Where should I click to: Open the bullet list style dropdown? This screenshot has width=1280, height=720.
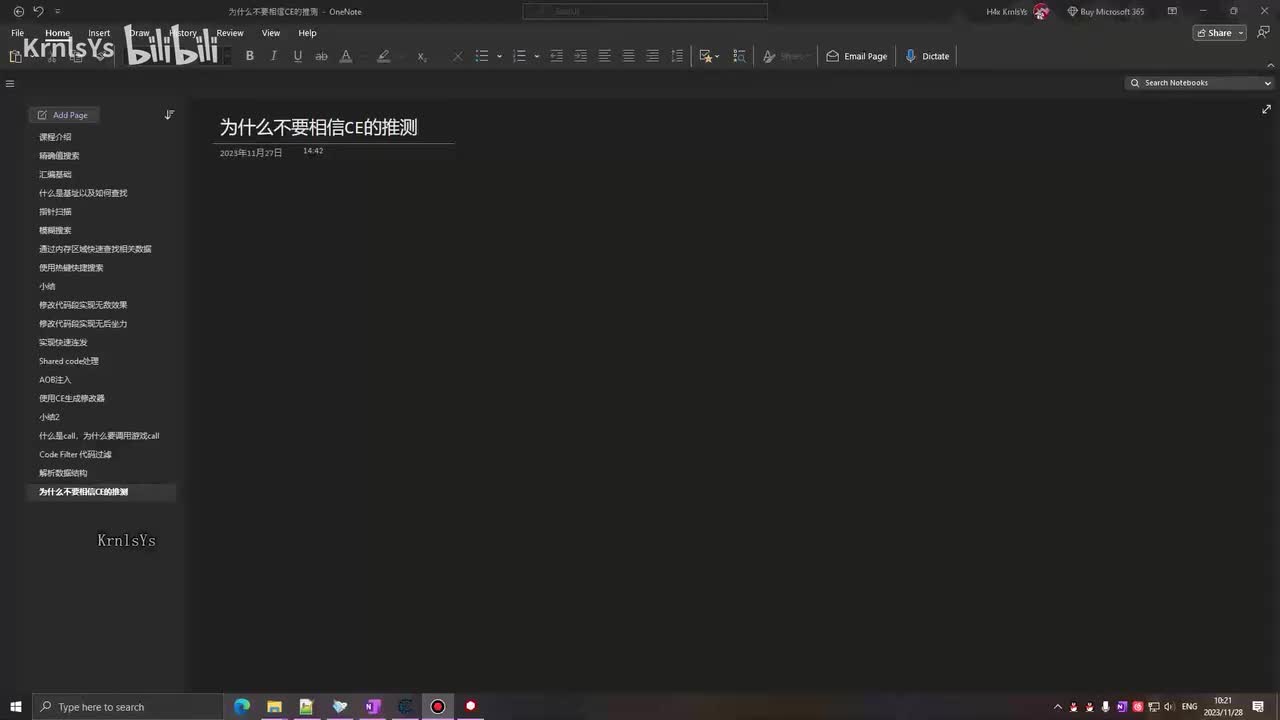click(x=499, y=56)
